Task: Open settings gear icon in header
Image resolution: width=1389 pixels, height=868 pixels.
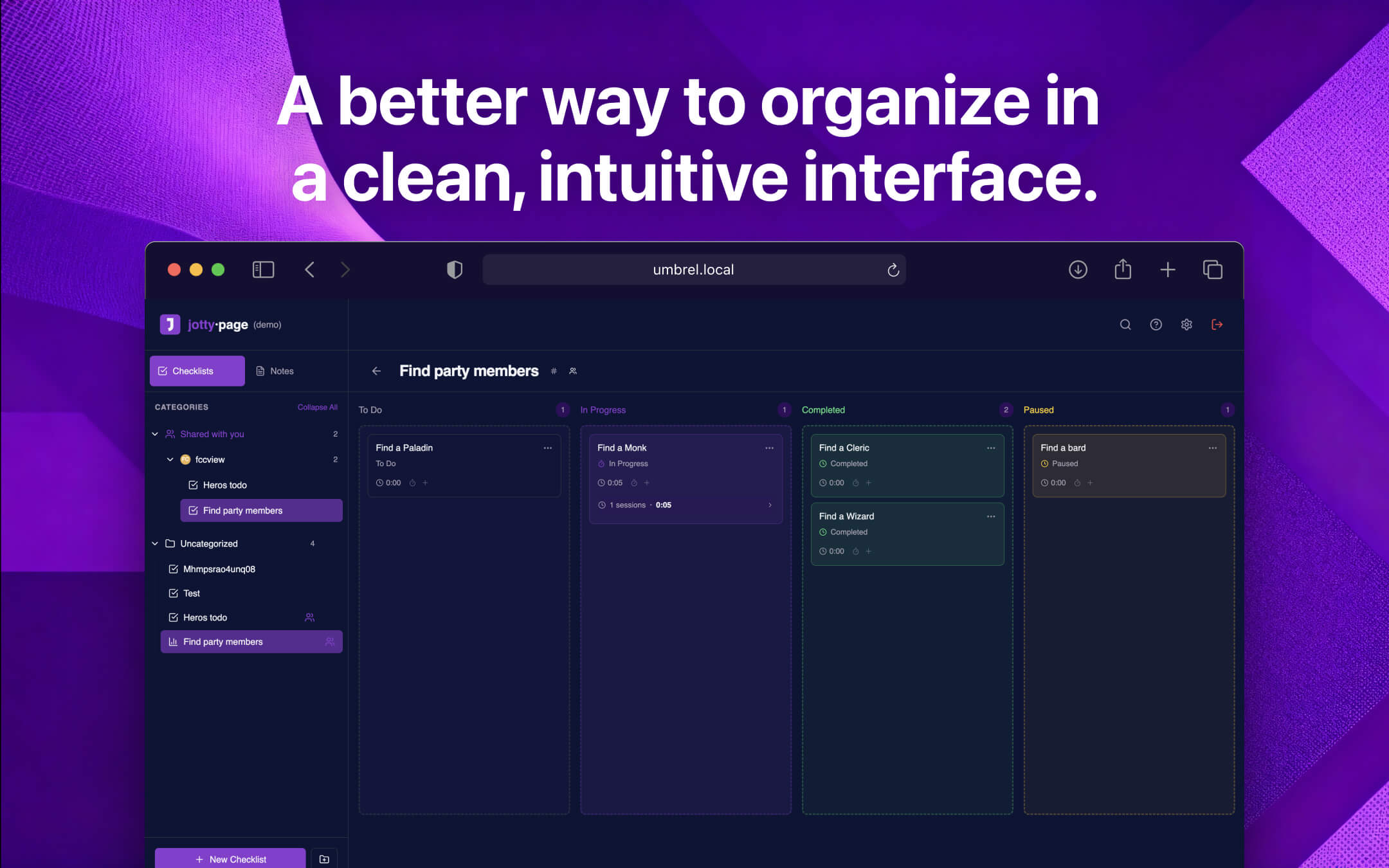Action: pyautogui.click(x=1186, y=325)
